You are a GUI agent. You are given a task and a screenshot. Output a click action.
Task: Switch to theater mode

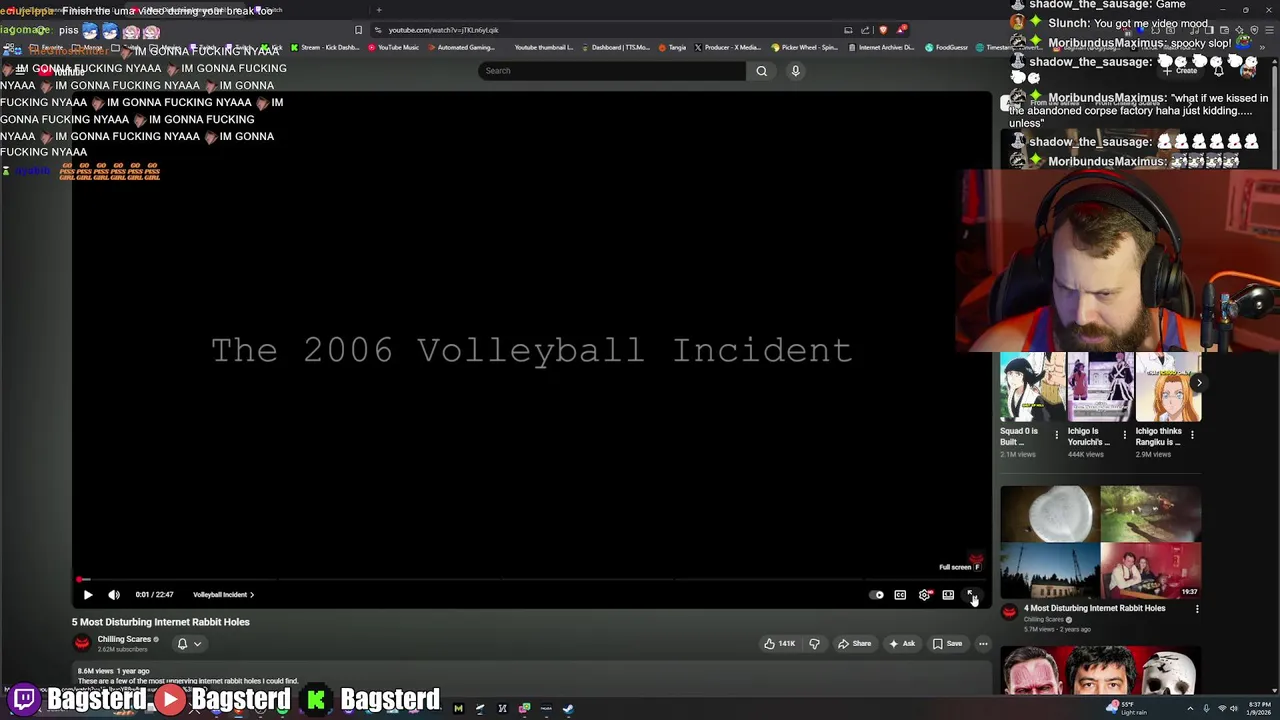[x=948, y=595]
